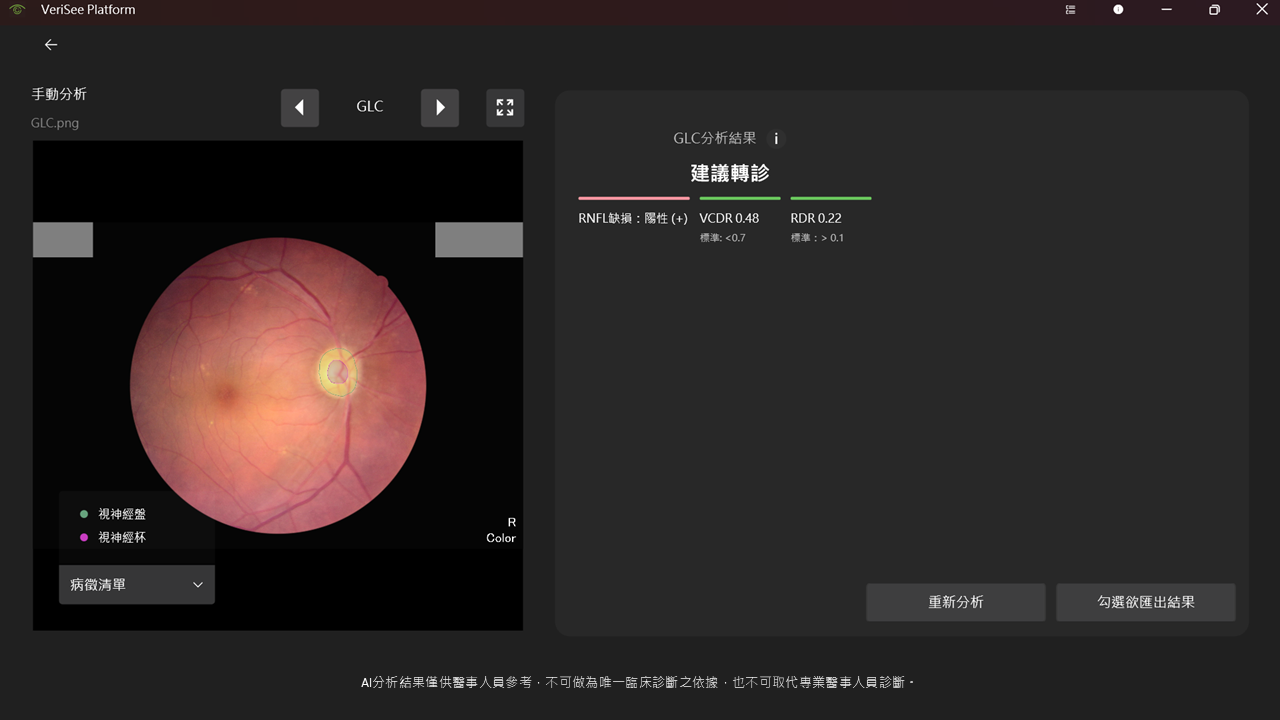Toggle the 視神經杯 legend overlay
Image resolution: width=1280 pixels, height=720 pixels.
point(121,538)
